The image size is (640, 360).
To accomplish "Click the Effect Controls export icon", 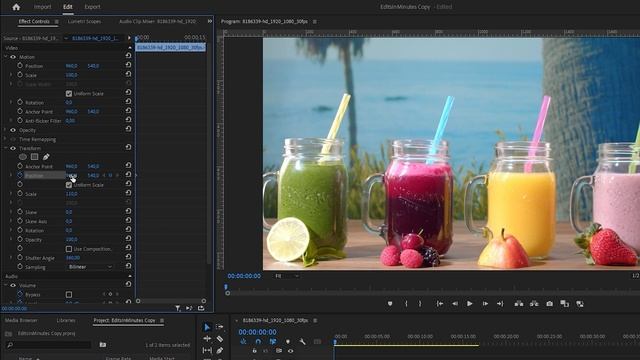I will (x=201, y=309).
